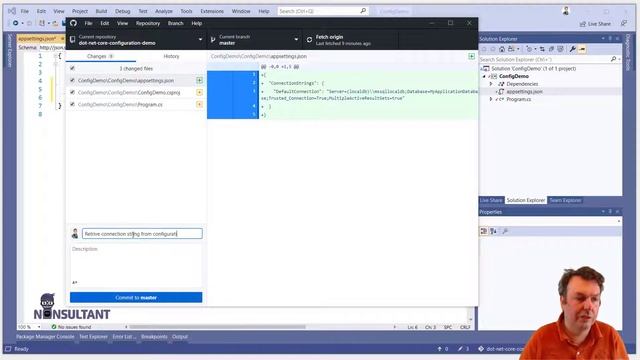Click the pending changes pencil status icon
640x360 pixels.
point(460,349)
